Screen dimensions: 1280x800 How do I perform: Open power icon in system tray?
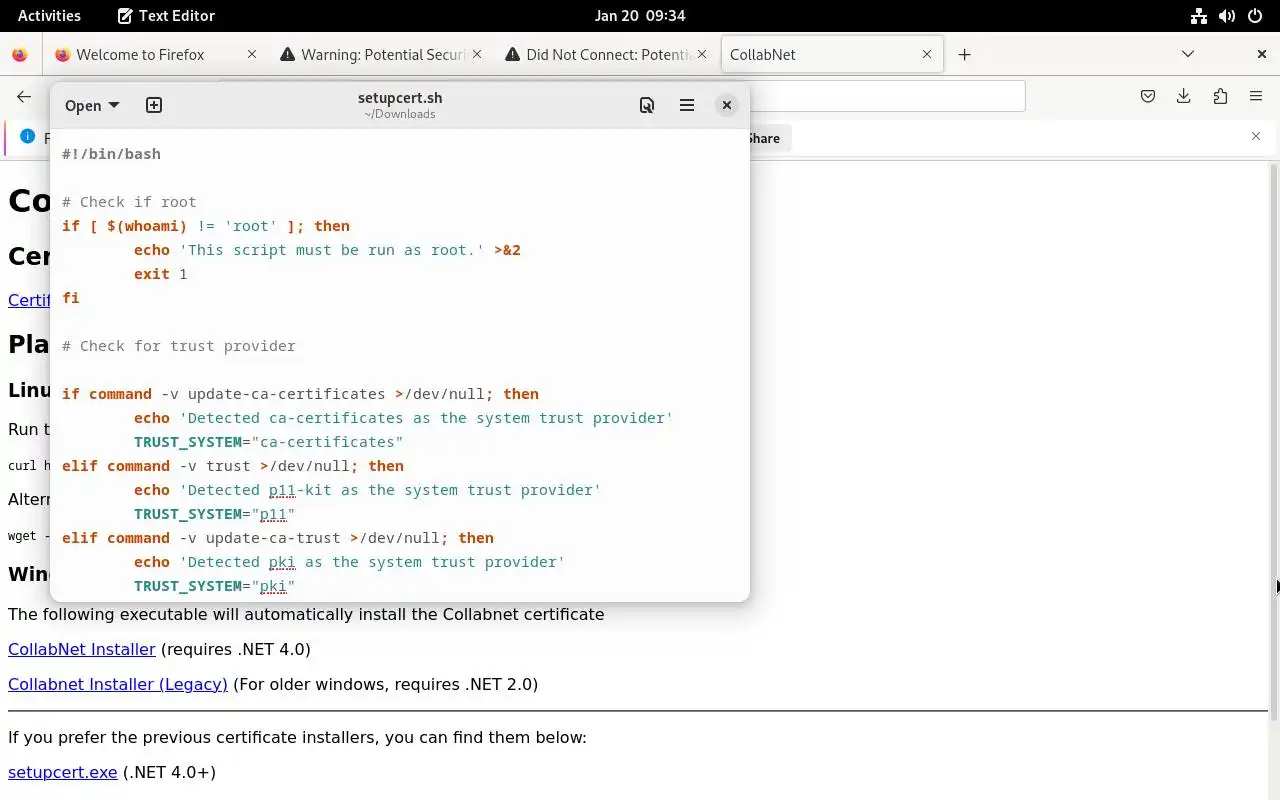tap(1255, 15)
